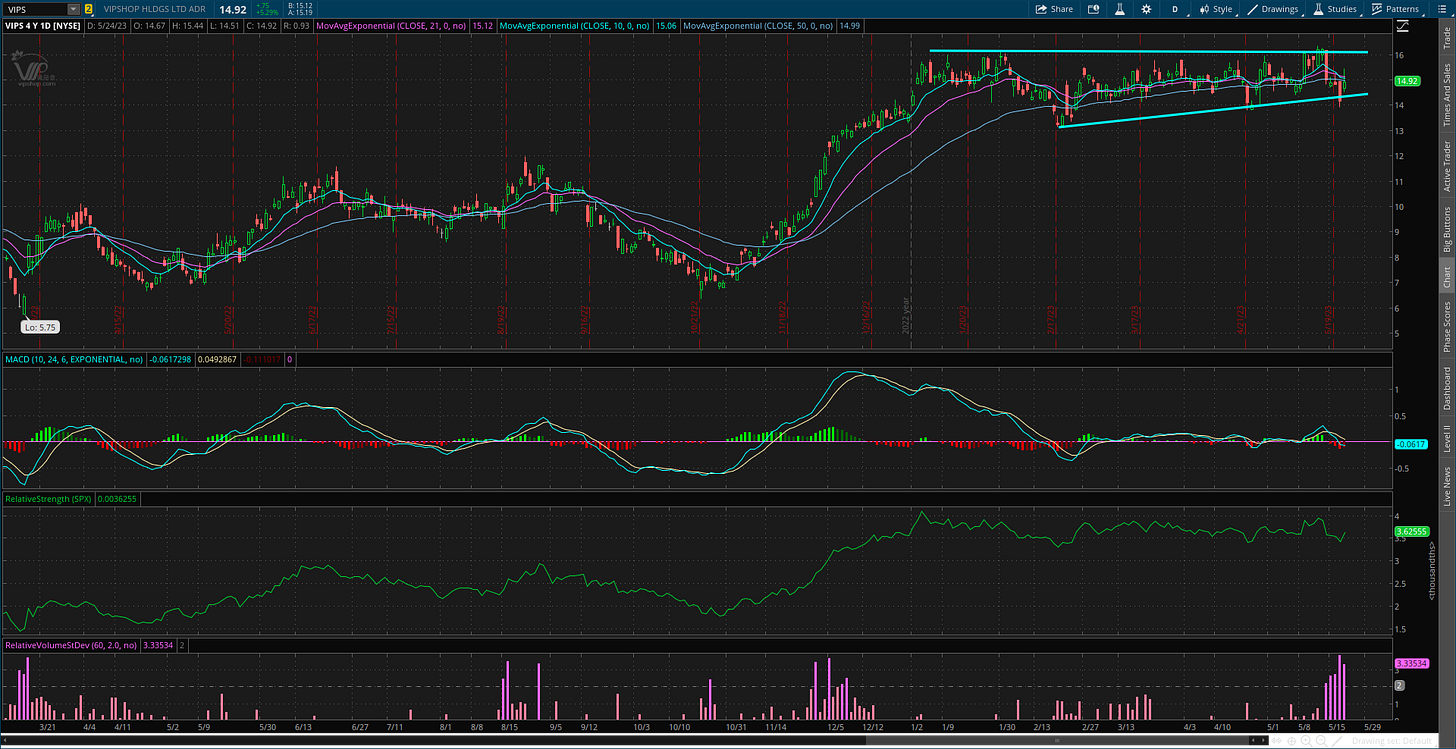This screenshot has width=1456, height=749.
Task: Open the Studies menu
Action: (x=1336, y=9)
